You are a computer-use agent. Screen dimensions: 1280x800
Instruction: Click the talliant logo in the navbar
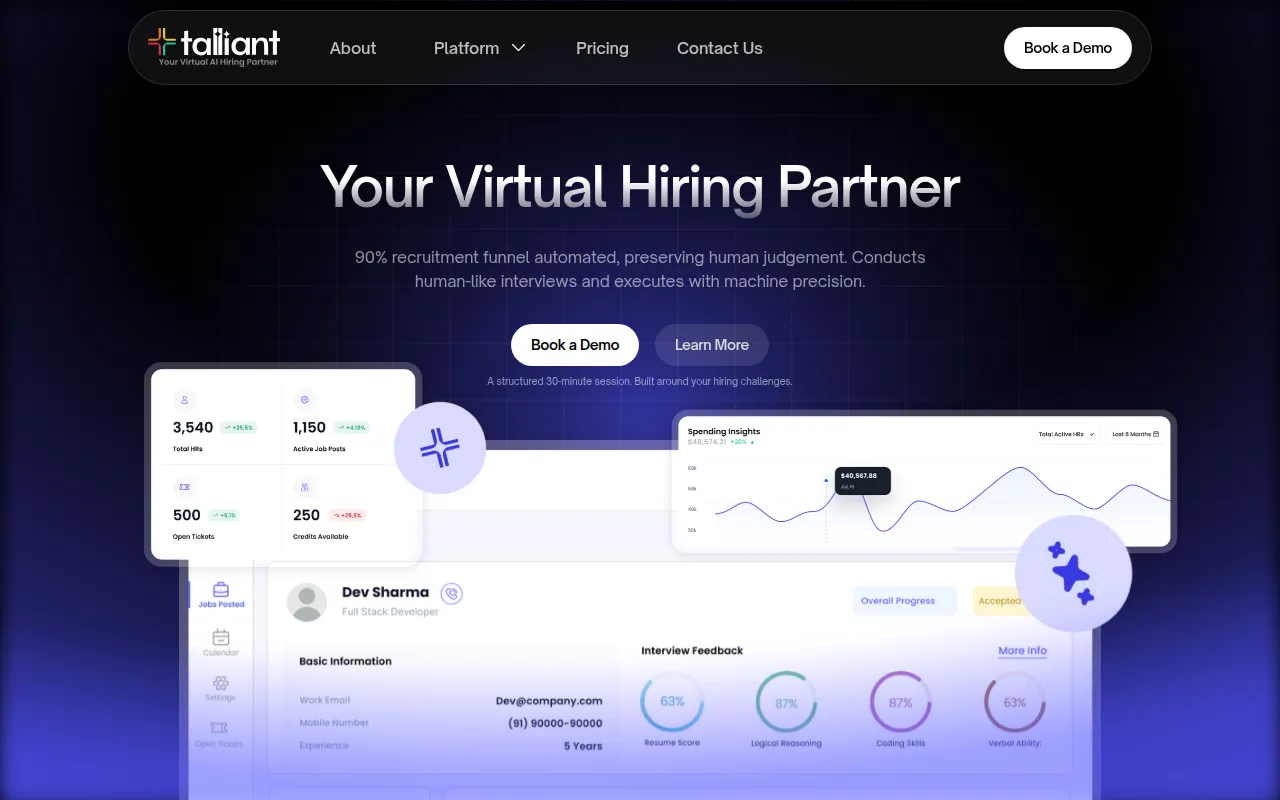click(214, 47)
